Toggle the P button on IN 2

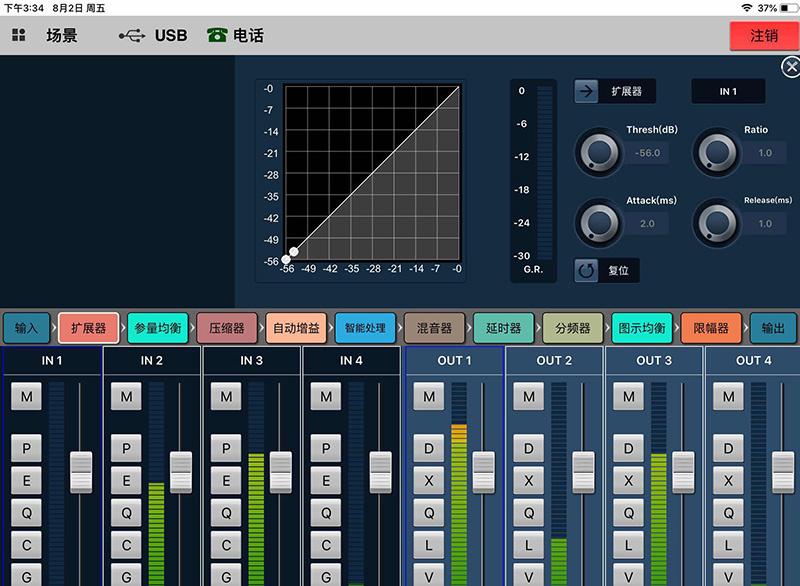(x=126, y=448)
